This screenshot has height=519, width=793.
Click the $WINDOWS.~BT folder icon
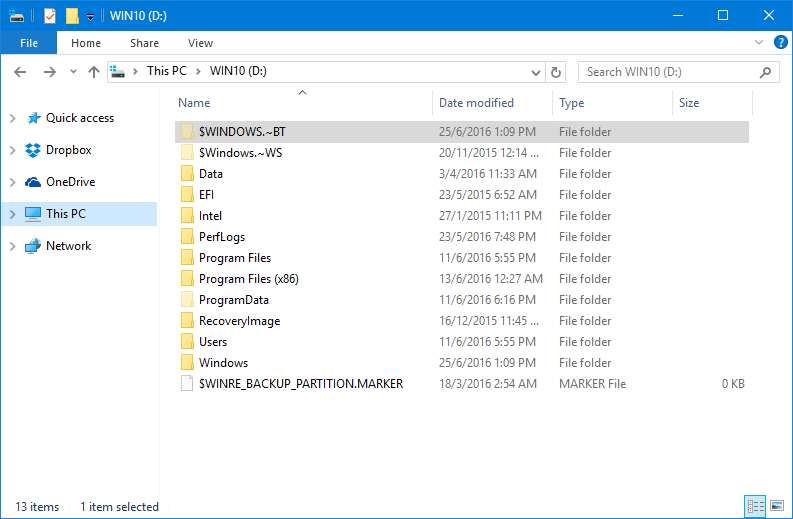(187, 132)
